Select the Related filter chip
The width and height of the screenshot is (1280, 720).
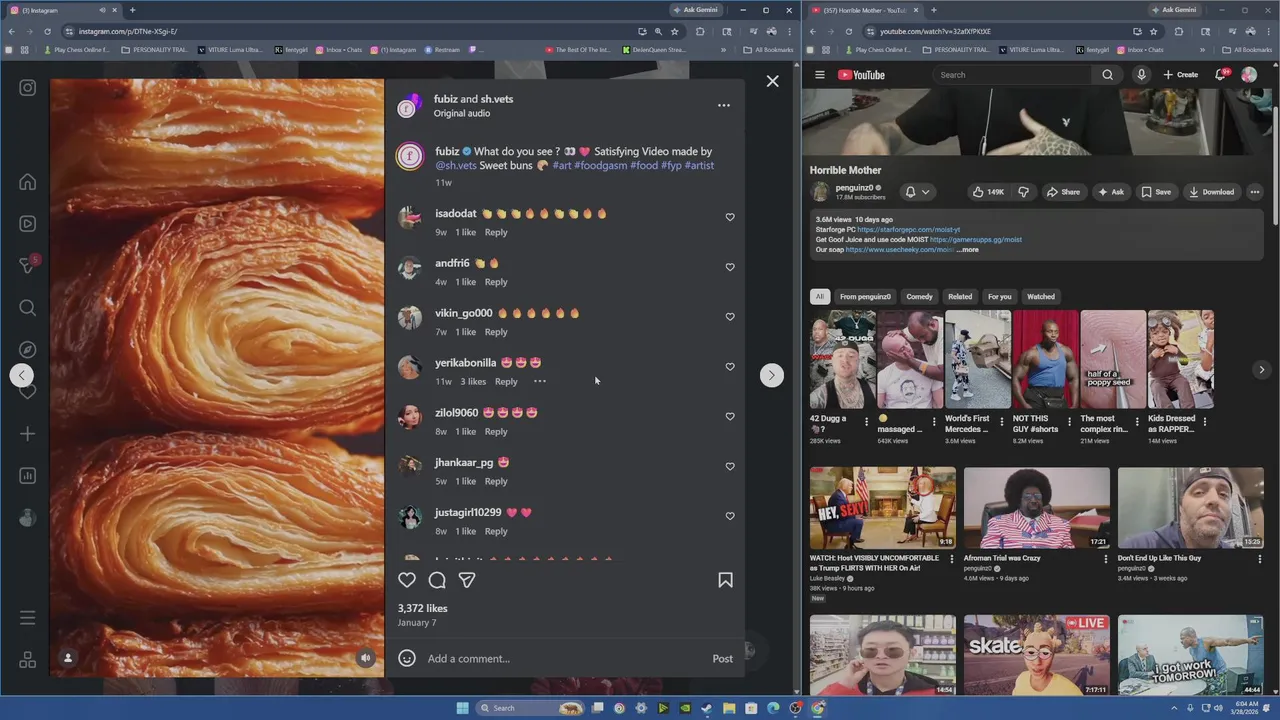pyautogui.click(x=960, y=297)
